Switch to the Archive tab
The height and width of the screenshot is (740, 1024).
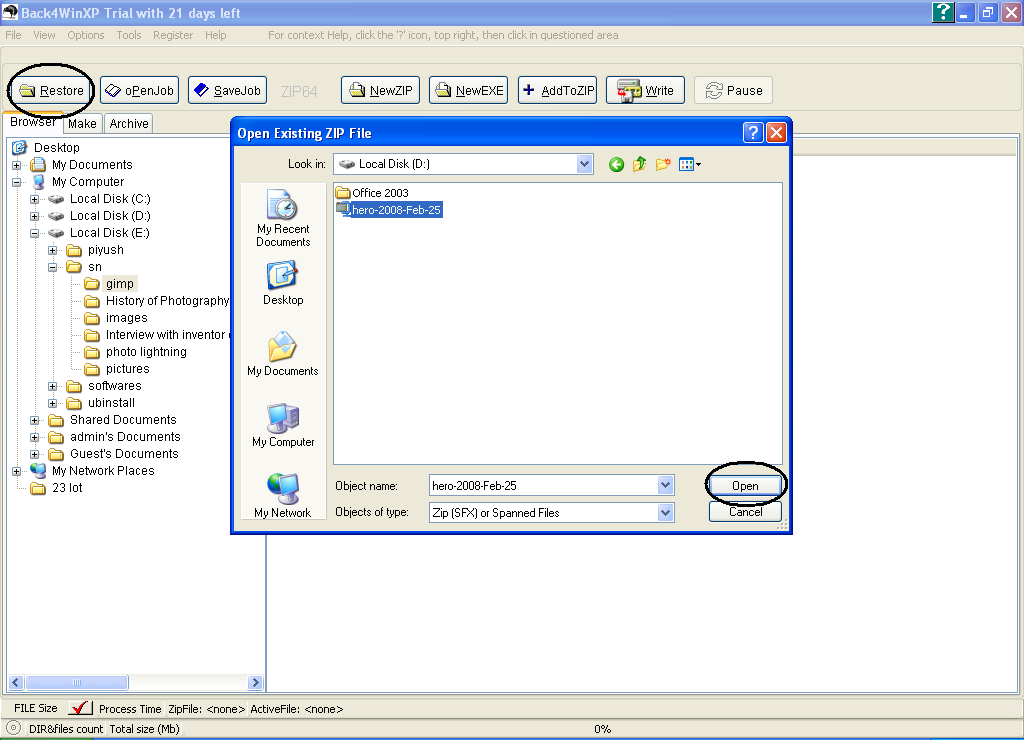point(129,123)
